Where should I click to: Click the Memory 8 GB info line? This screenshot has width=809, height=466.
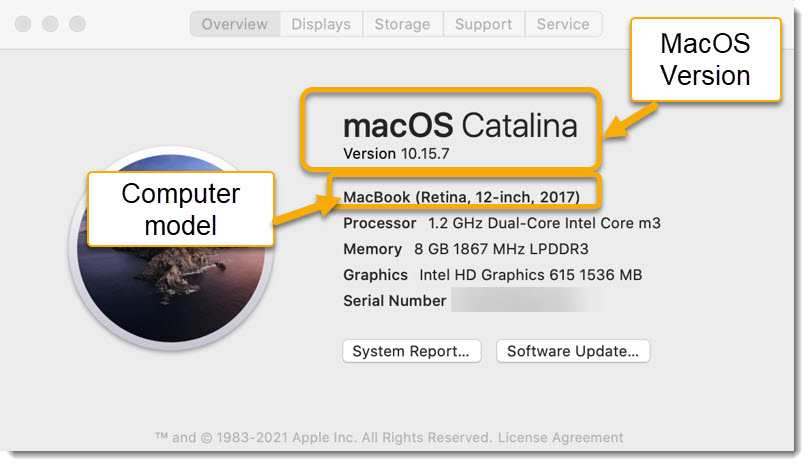point(466,249)
